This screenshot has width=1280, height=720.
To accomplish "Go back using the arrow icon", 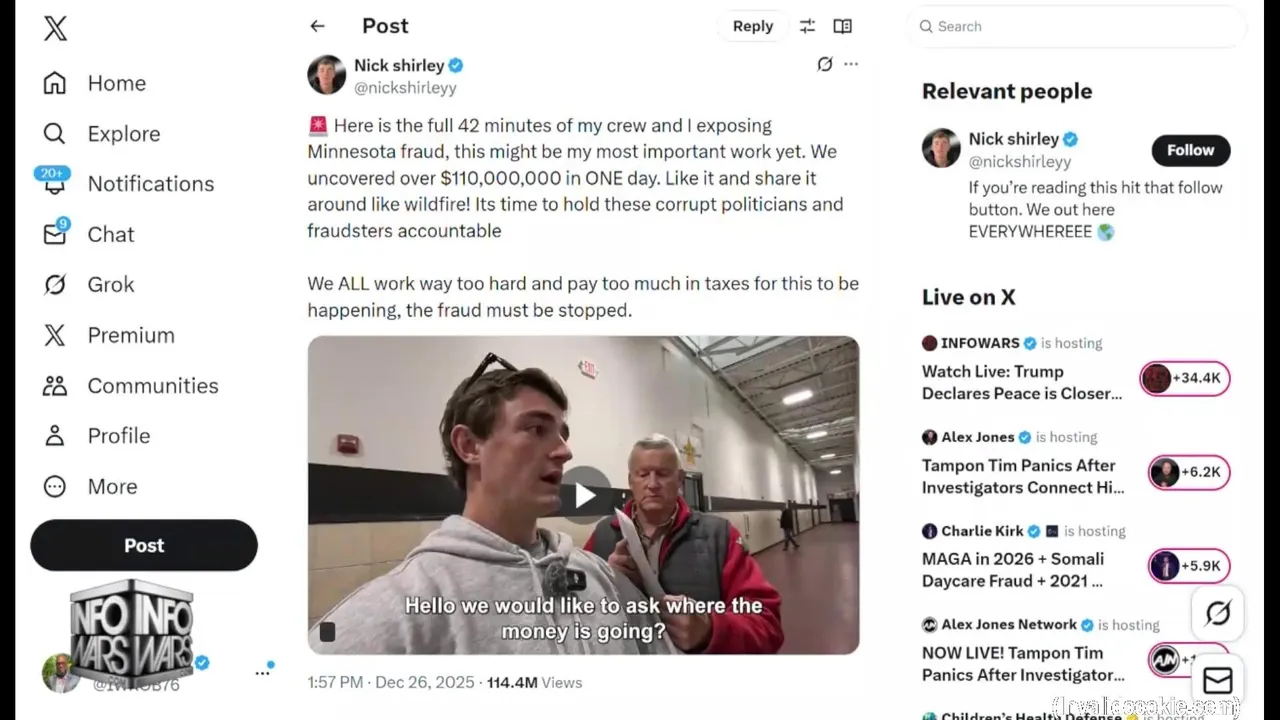I will click(317, 26).
